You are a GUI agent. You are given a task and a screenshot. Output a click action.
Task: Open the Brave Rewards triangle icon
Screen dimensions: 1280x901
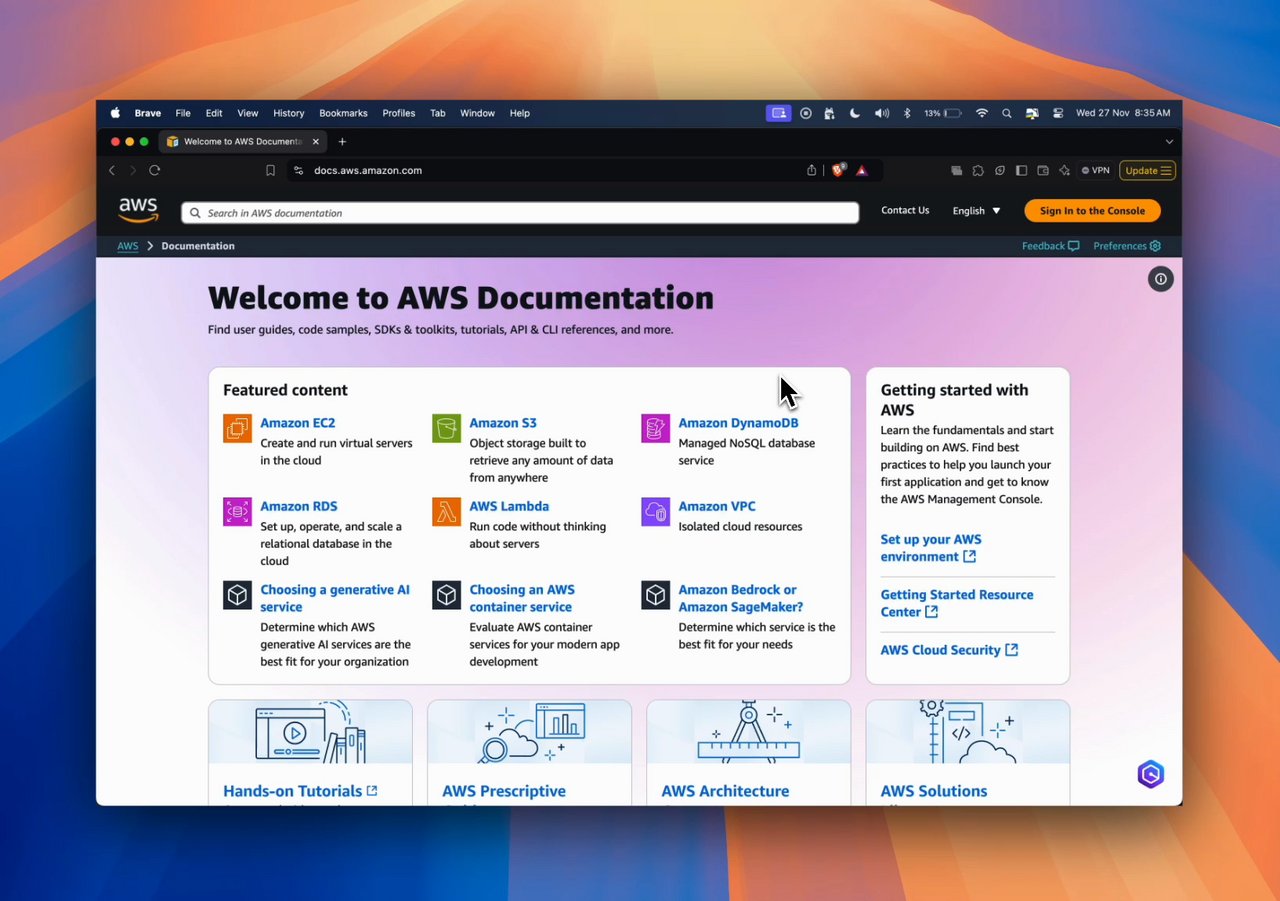pyautogui.click(x=862, y=170)
